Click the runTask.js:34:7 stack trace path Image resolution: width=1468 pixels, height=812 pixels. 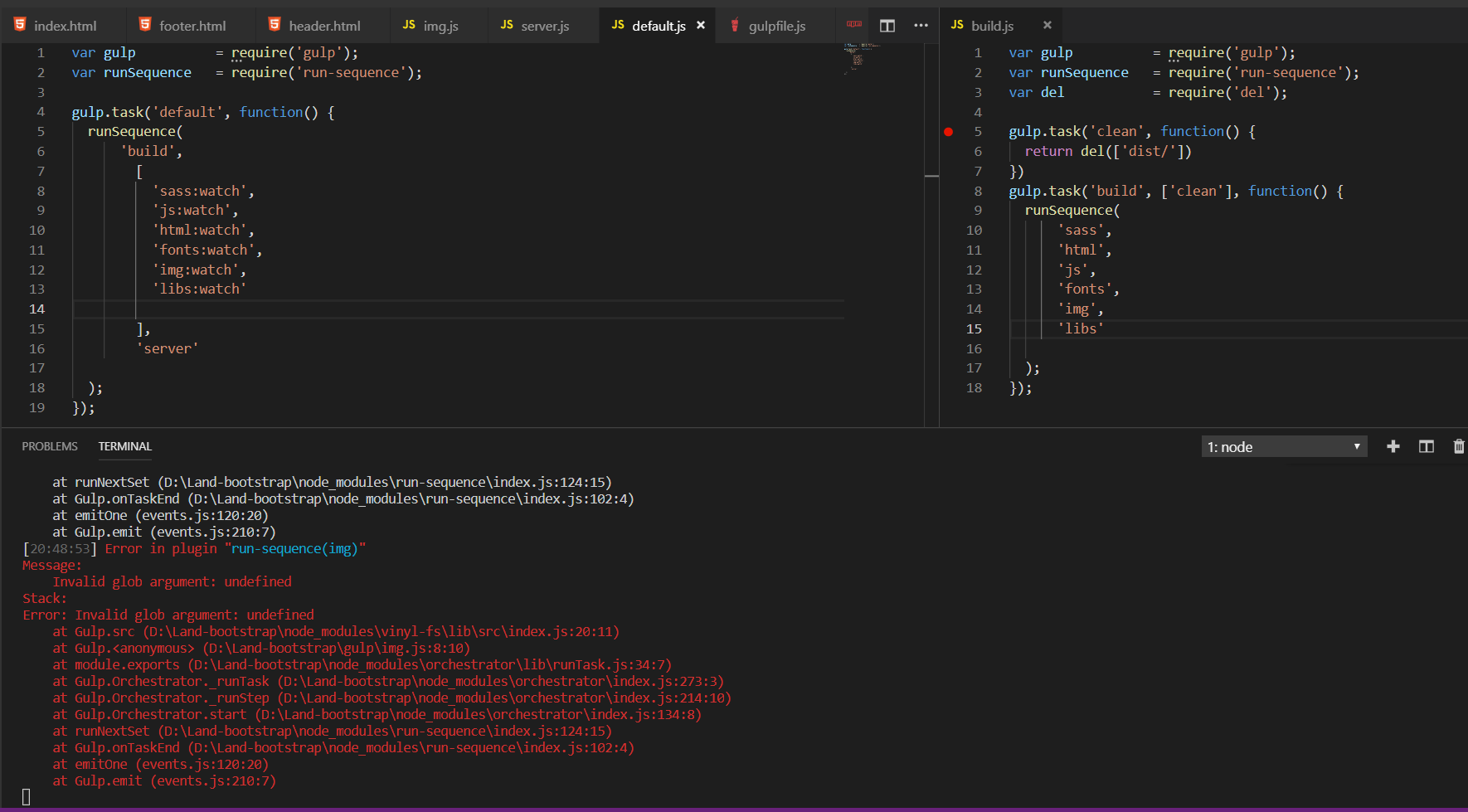[x=430, y=665]
